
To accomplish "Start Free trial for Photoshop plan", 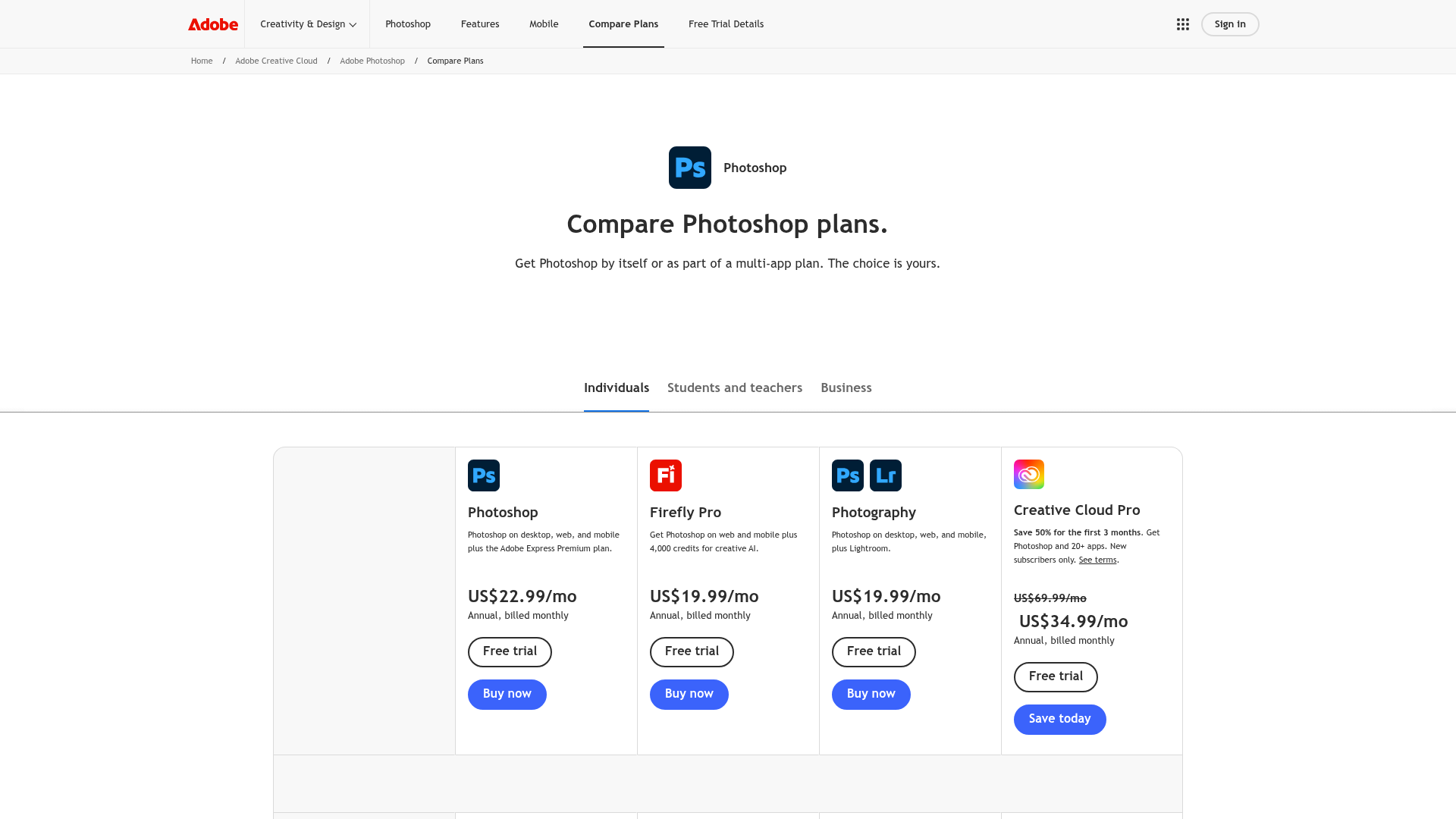I will click(x=510, y=652).
